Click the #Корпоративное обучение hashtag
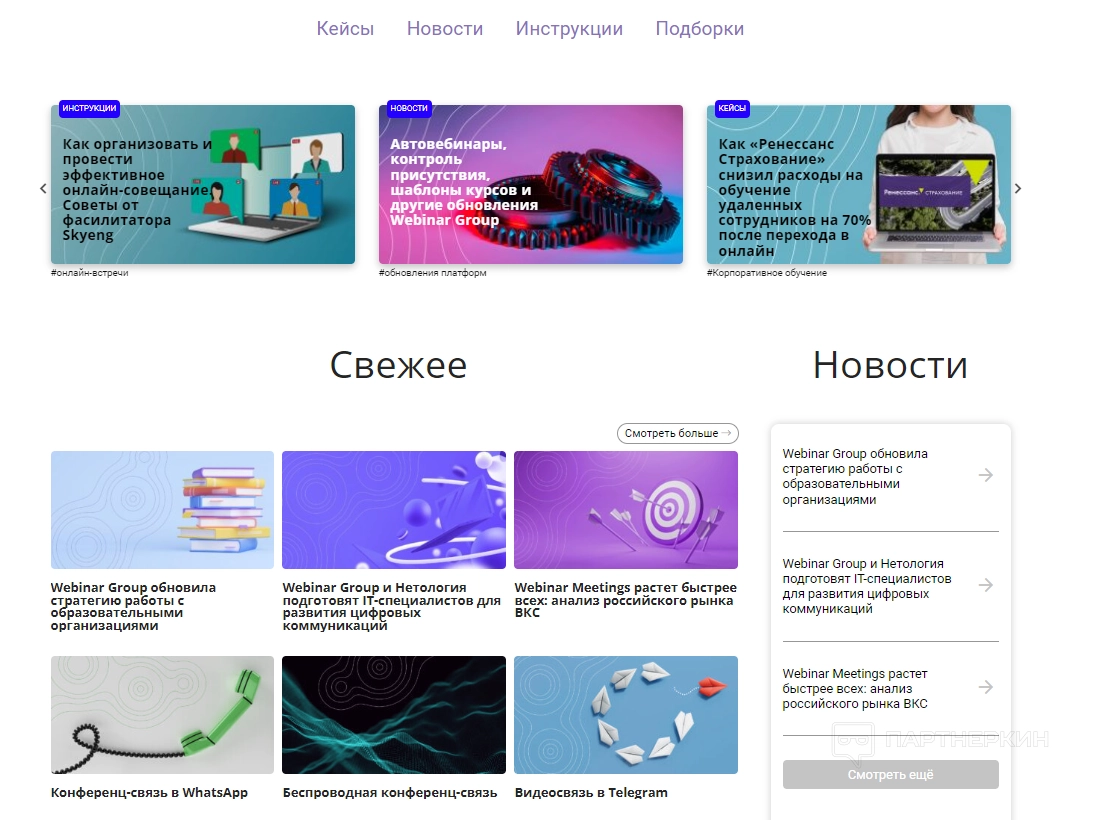Image resolution: width=1100 pixels, height=820 pixels. [x=767, y=273]
